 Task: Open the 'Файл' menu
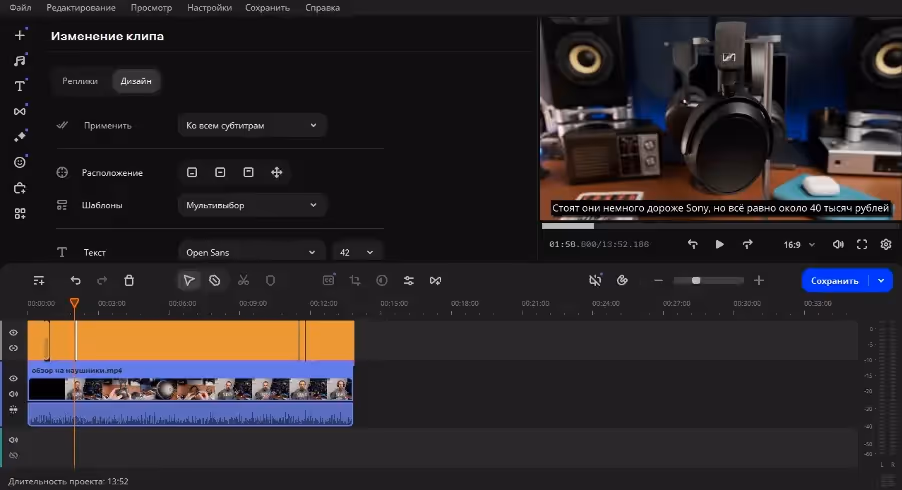[20, 7]
